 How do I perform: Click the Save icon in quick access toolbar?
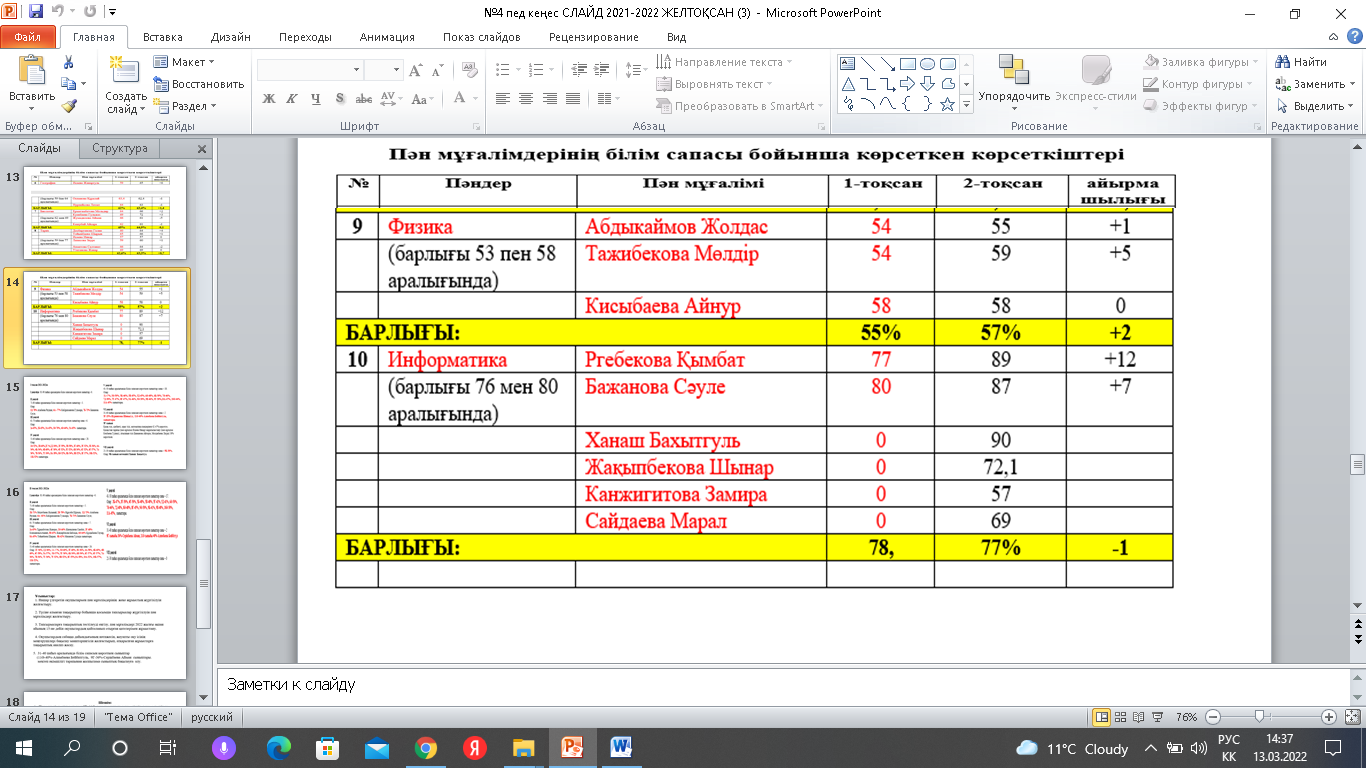(x=36, y=13)
